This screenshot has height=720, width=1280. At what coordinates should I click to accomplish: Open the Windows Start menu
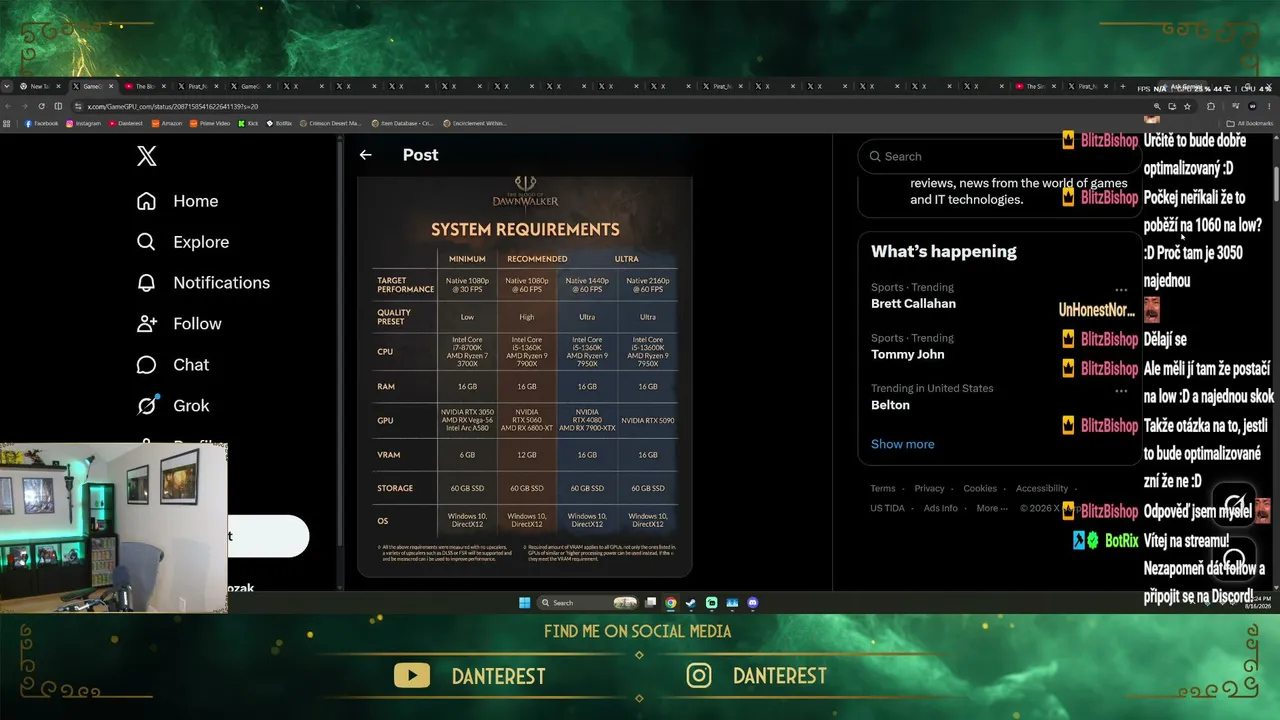(x=524, y=603)
